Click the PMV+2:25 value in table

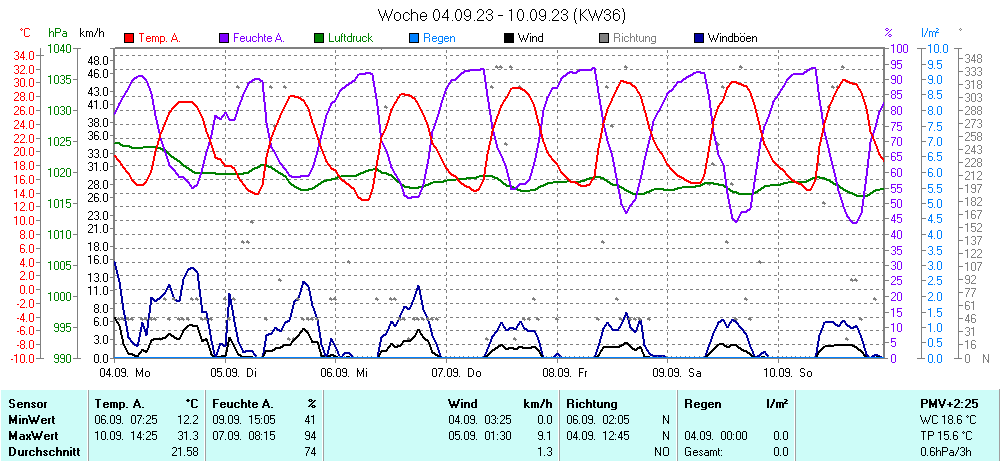coord(949,403)
